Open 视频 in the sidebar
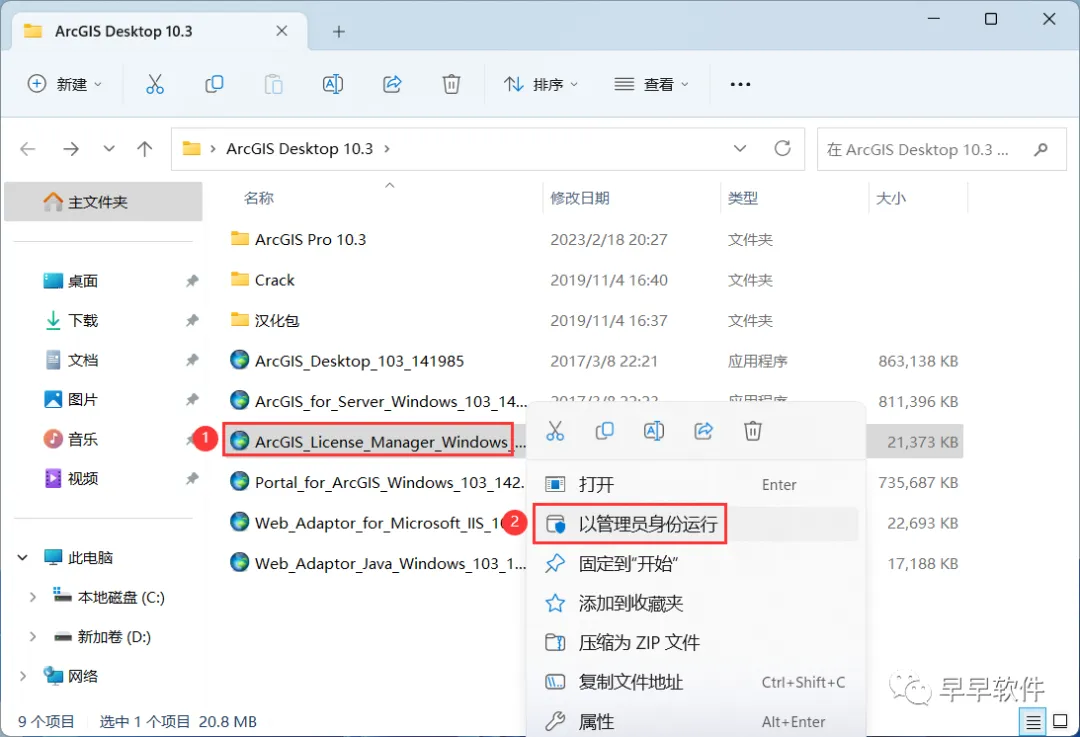 click(83, 479)
